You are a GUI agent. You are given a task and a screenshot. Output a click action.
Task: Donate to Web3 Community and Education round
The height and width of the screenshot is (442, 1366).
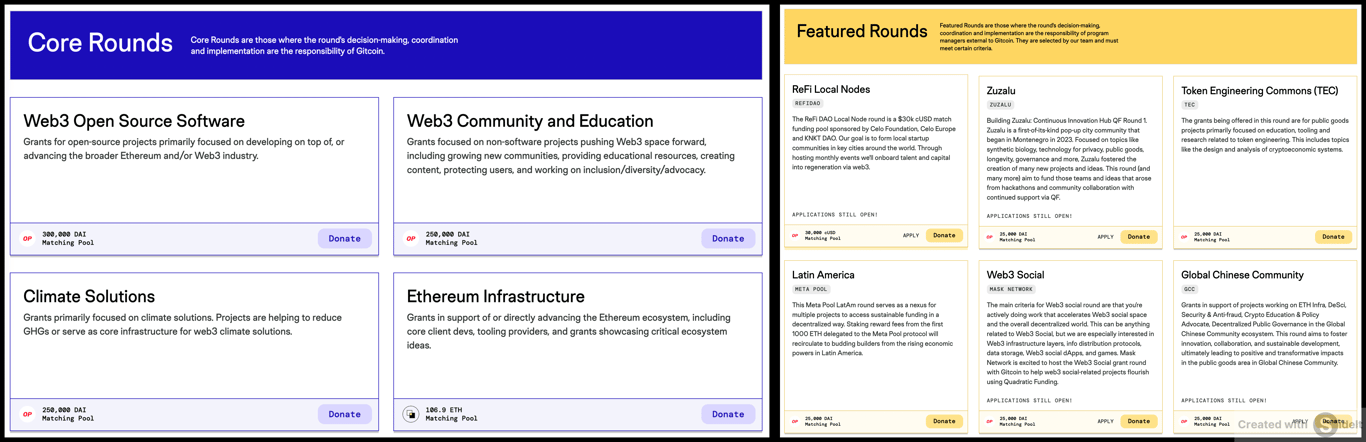(x=728, y=239)
